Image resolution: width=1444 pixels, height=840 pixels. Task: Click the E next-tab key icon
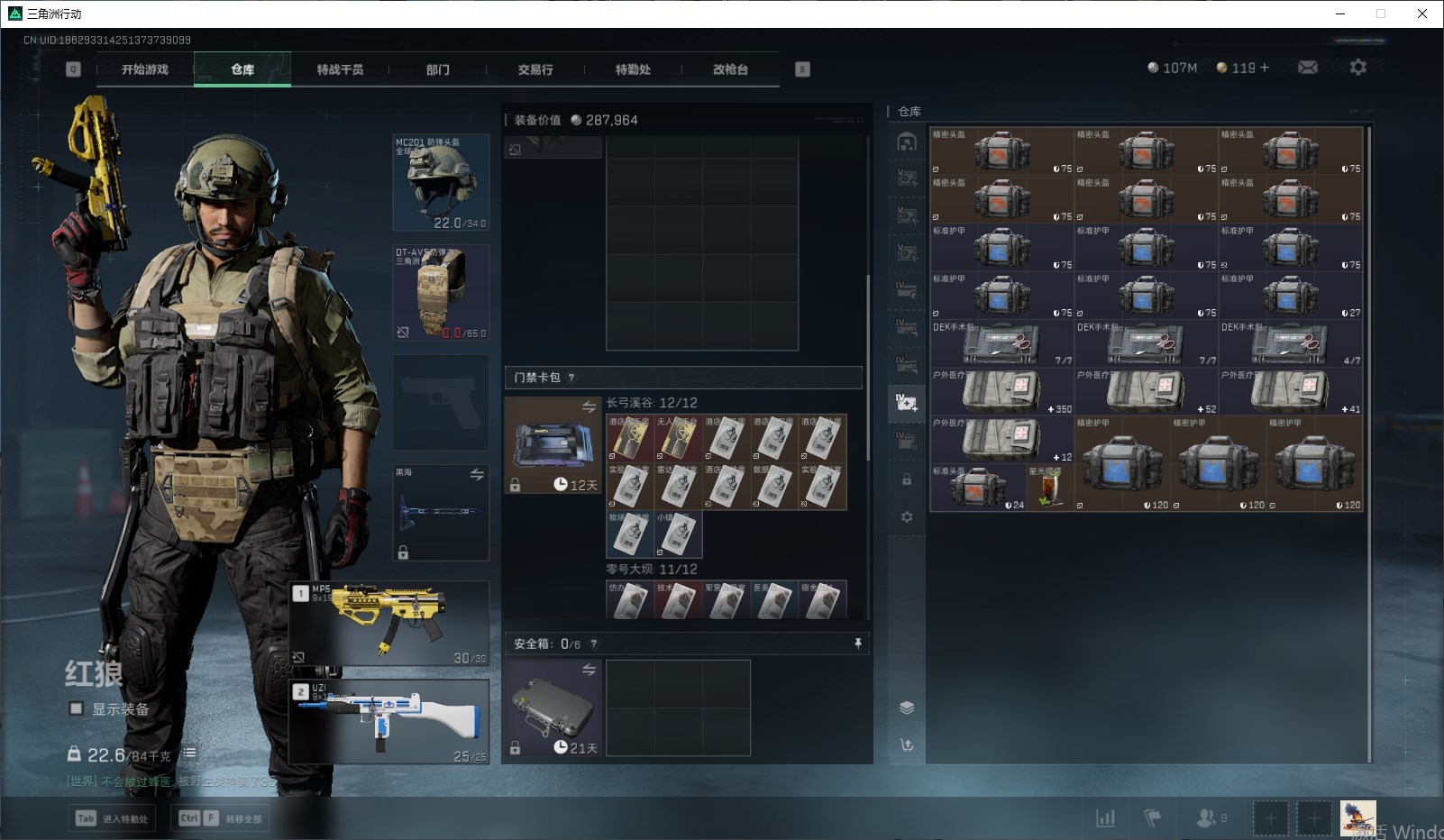tap(802, 69)
